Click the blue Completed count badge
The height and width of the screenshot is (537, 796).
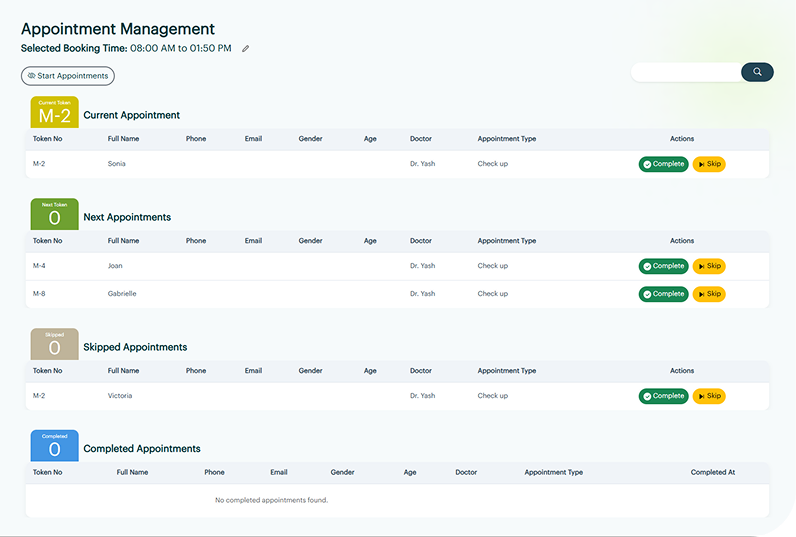tap(55, 446)
